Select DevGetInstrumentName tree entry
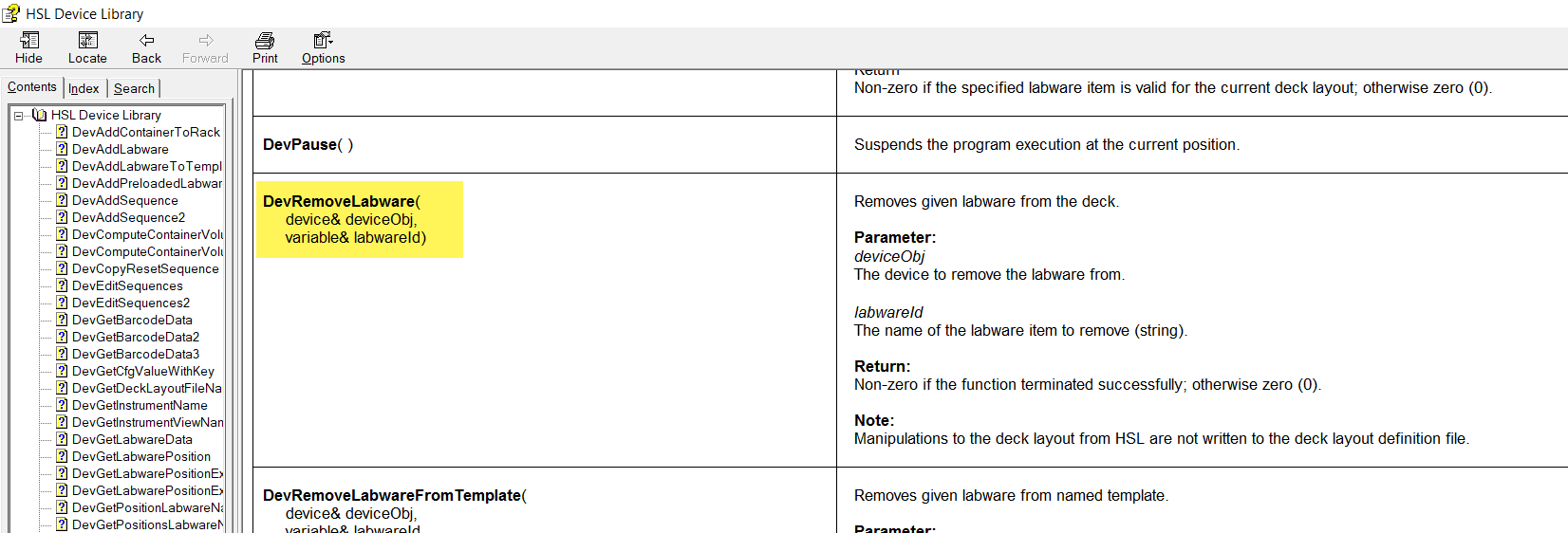1568x533 pixels. click(x=140, y=405)
